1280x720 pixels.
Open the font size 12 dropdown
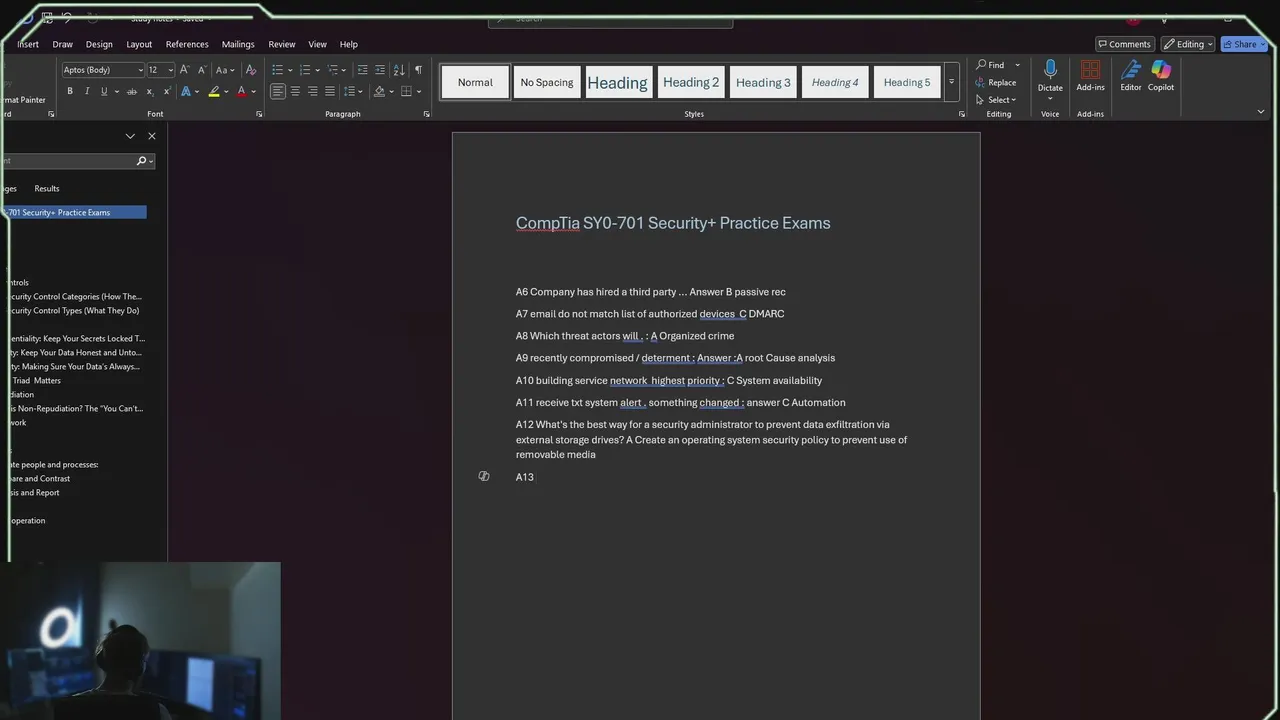pyautogui.click(x=170, y=70)
